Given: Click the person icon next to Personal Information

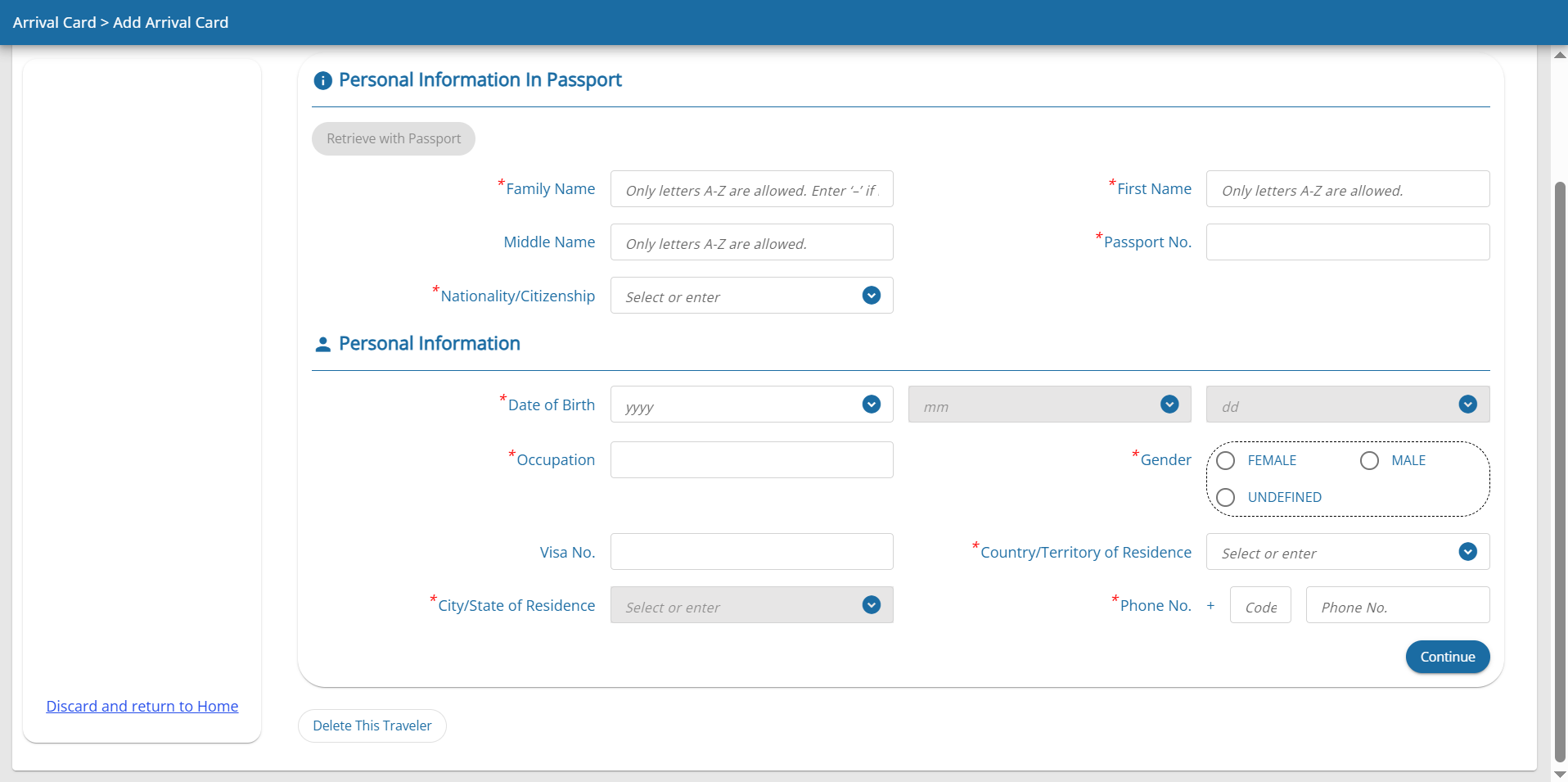Looking at the screenshot, I should pyautogui.click(x=322, y=344).
